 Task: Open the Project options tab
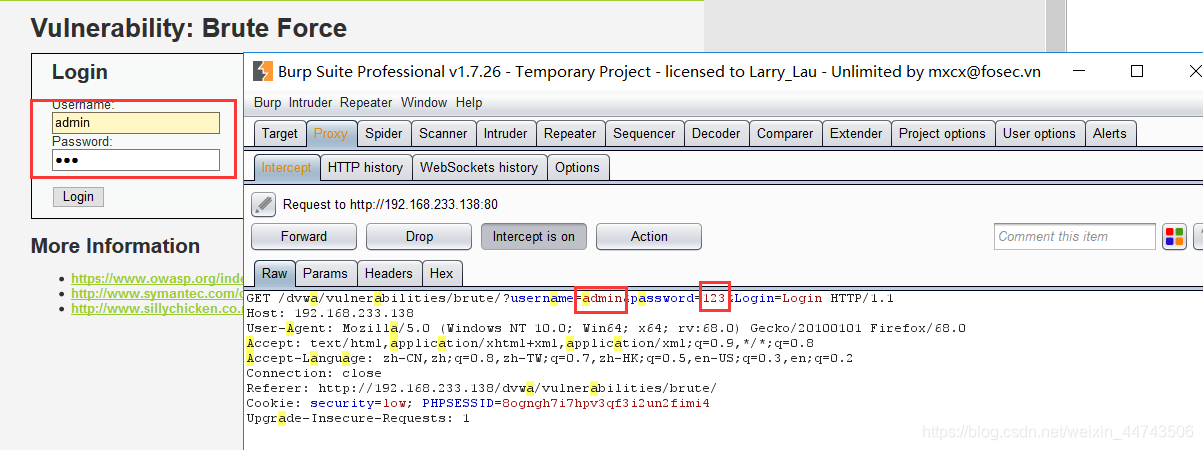coord(942,133)
